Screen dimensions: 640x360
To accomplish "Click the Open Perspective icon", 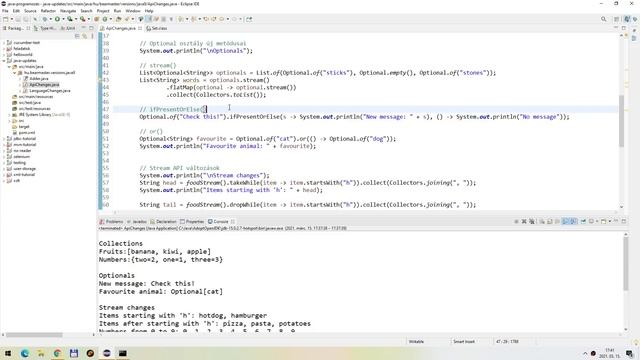I will click(616, 19).
